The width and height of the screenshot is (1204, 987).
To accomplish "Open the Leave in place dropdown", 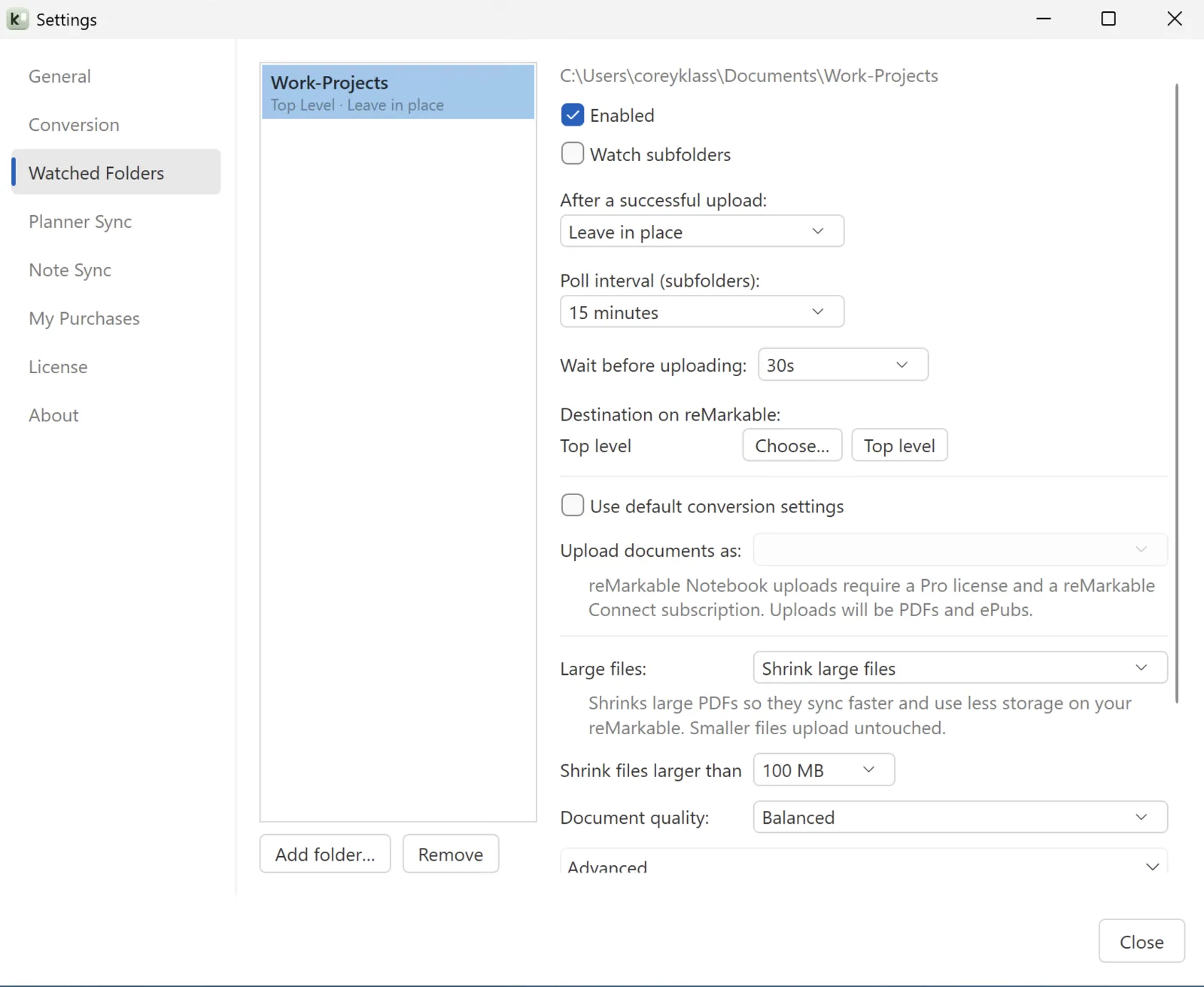I will tap(702, 231).
